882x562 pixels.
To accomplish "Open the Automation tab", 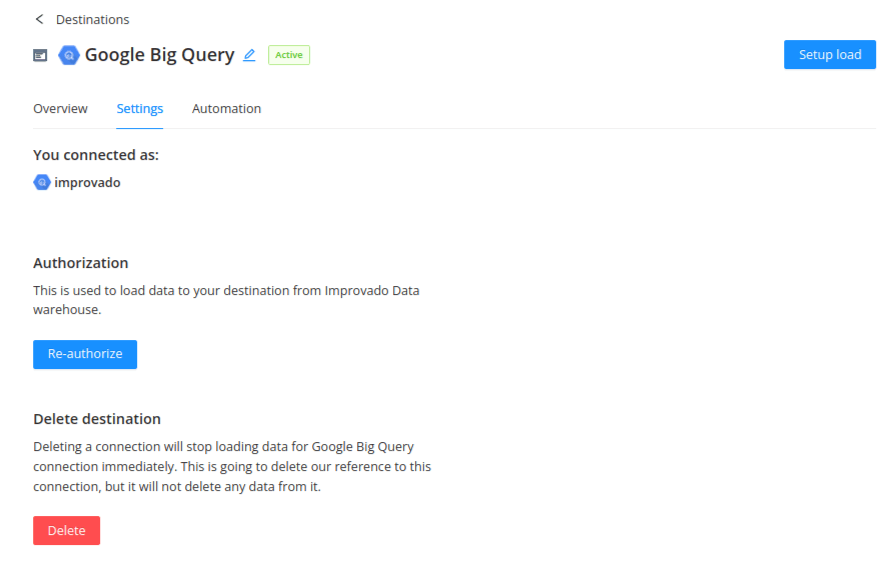I will (x=226, y=109).
